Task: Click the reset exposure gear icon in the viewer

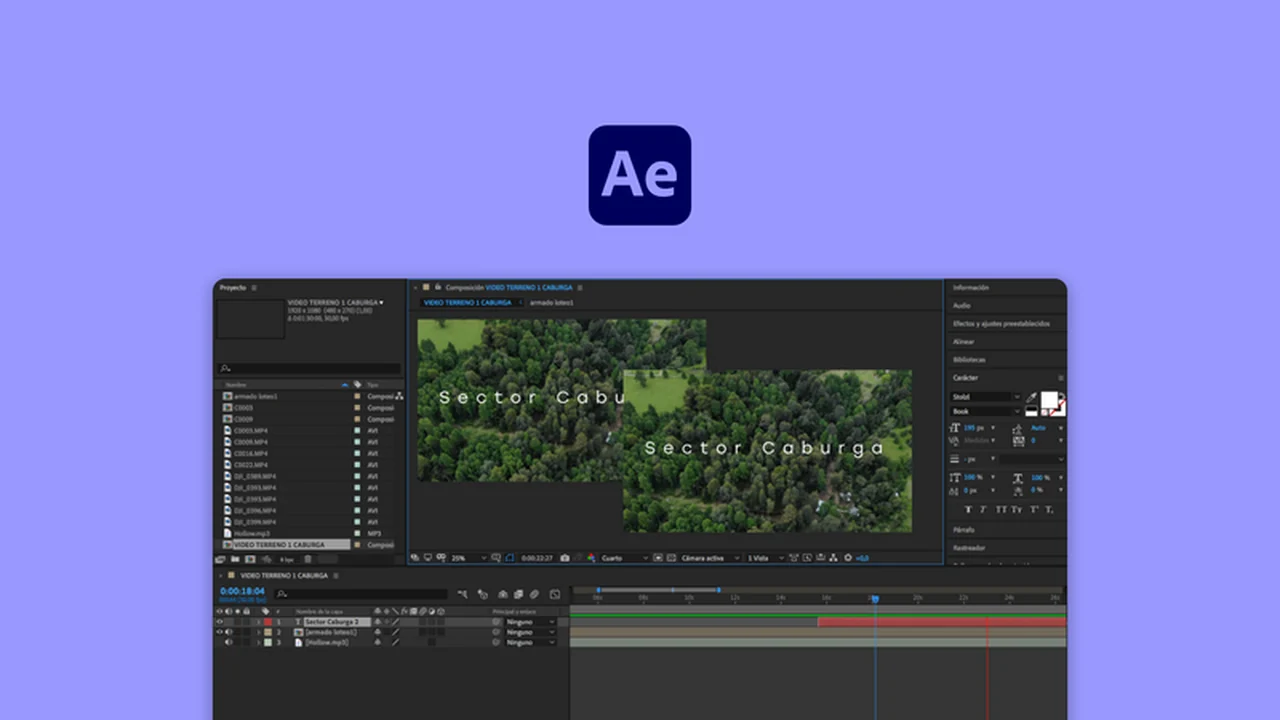Action: [848, 558]
